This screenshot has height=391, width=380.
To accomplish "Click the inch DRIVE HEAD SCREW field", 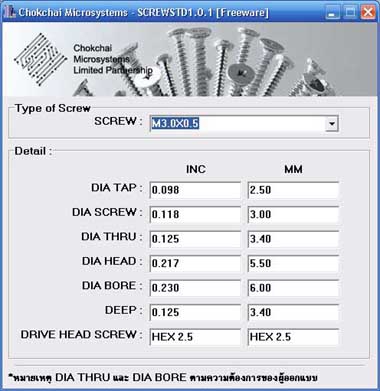I will point(195,337).
